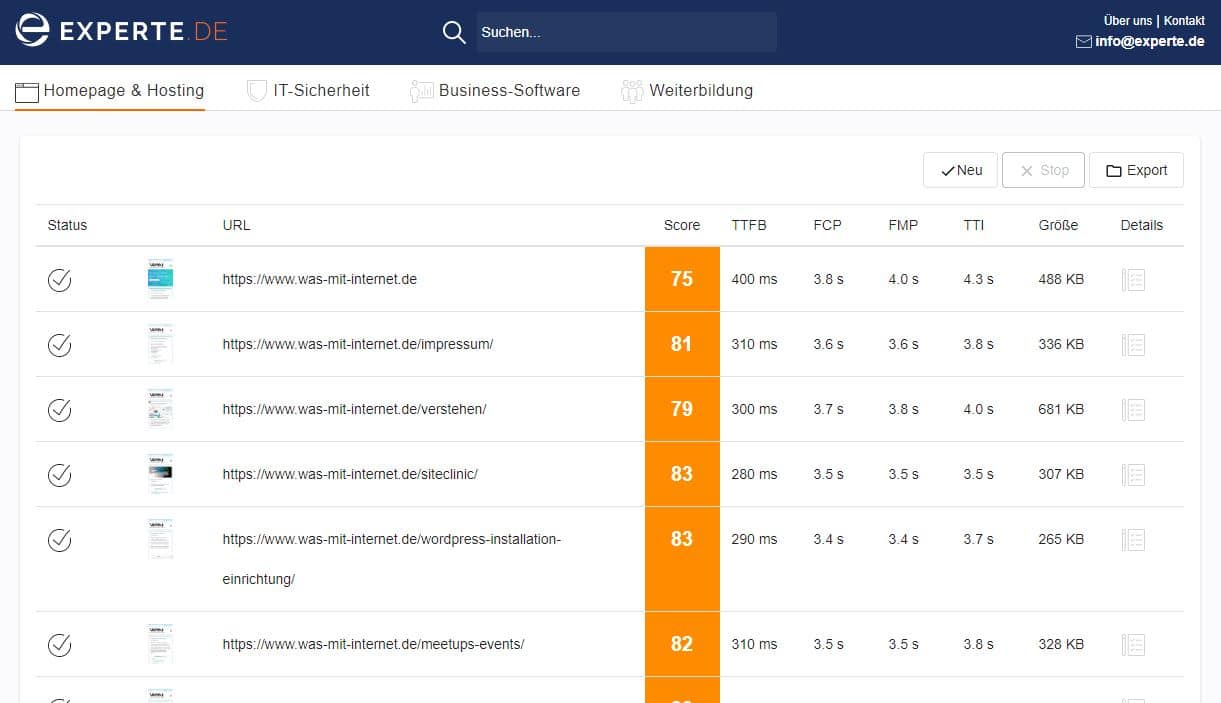Select the IT-Sicherheit tab
The width and height of the screenshot is (1221, 703).
[x=309, y=90]
